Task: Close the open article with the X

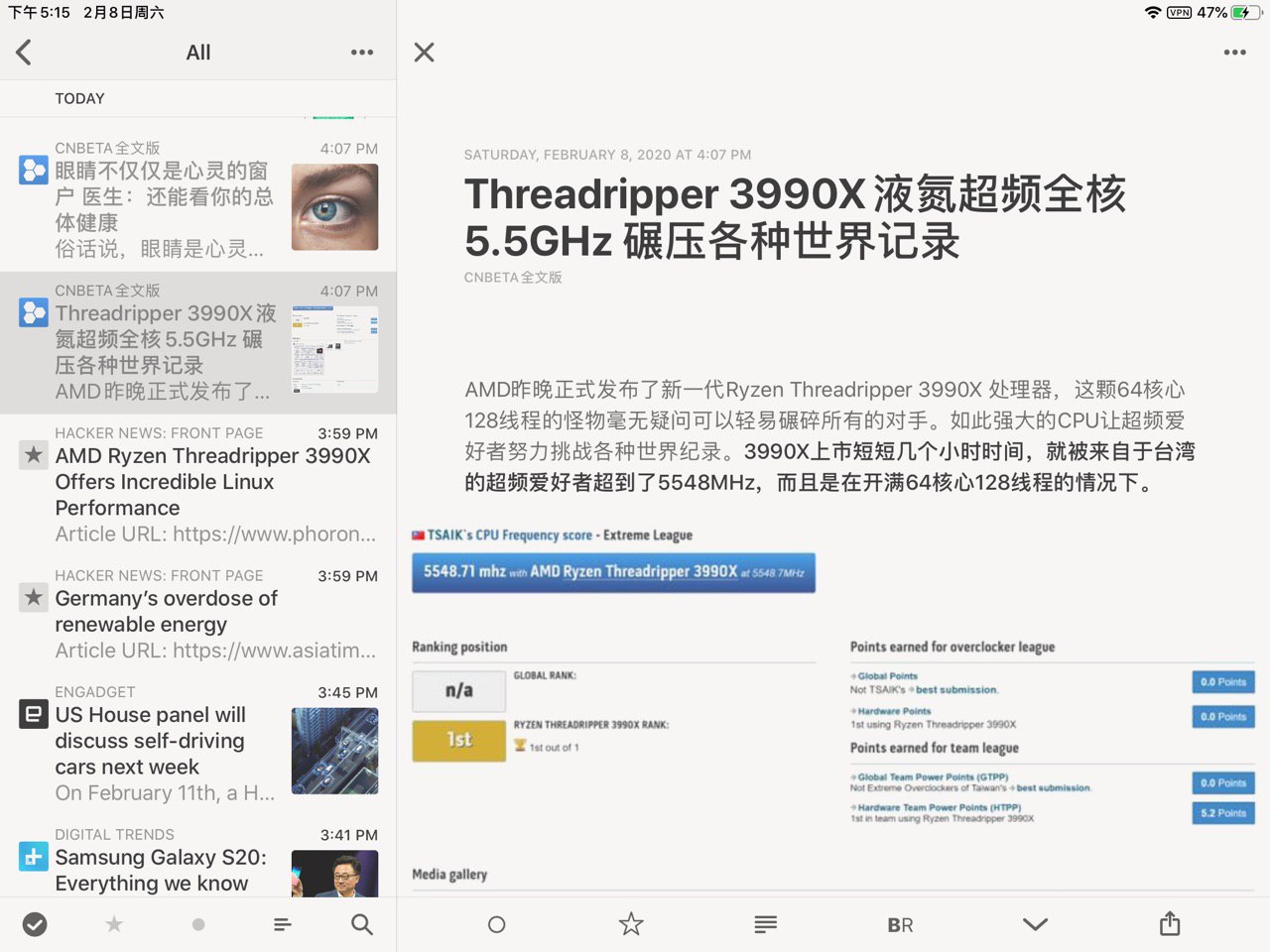Action: point(424,53)
